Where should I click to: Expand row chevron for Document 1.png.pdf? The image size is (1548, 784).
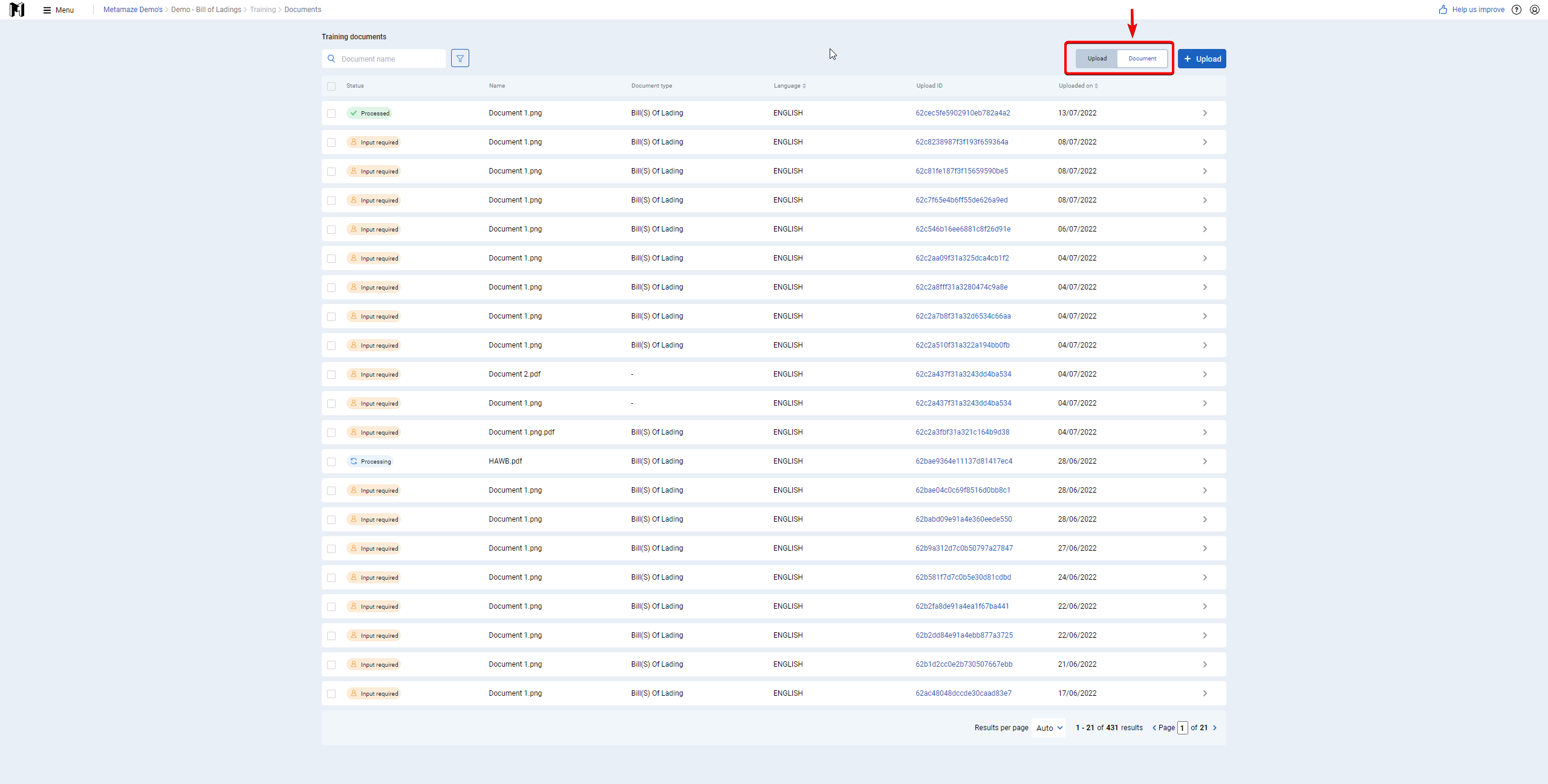click(1205, 432)
